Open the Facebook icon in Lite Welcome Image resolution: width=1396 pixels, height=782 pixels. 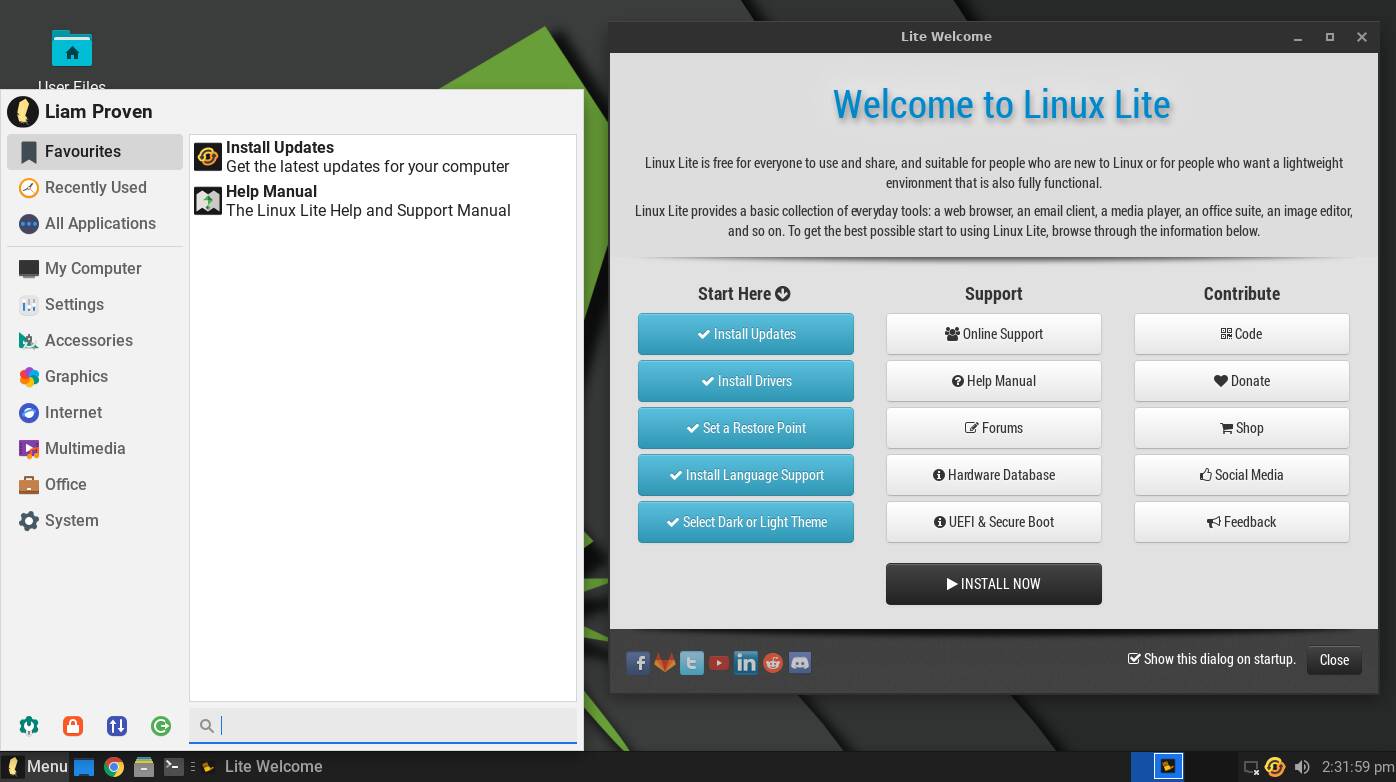click(638, 663)
